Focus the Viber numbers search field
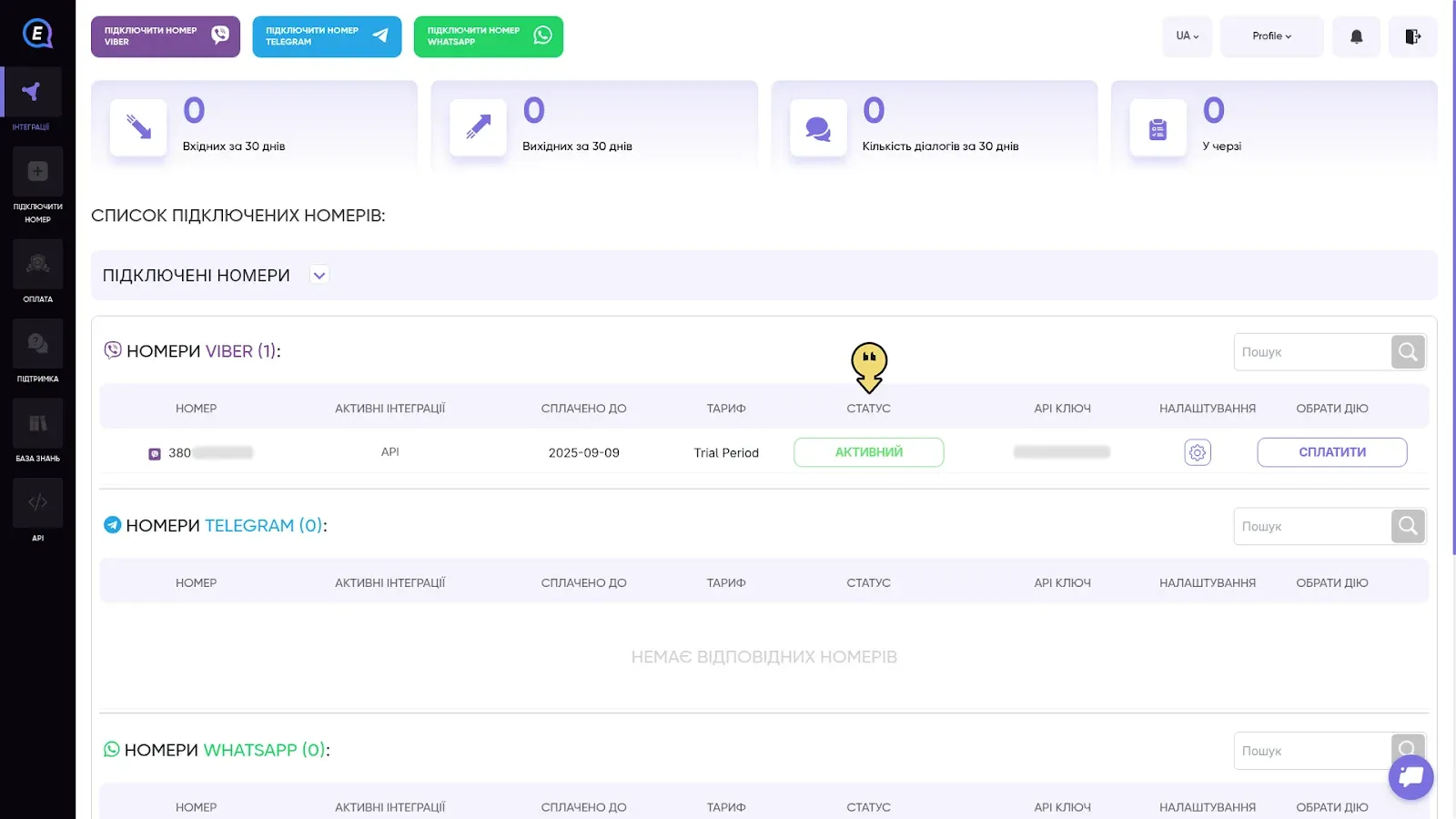Screen dimensions: 1456x819 click(x=1312, y=352)
